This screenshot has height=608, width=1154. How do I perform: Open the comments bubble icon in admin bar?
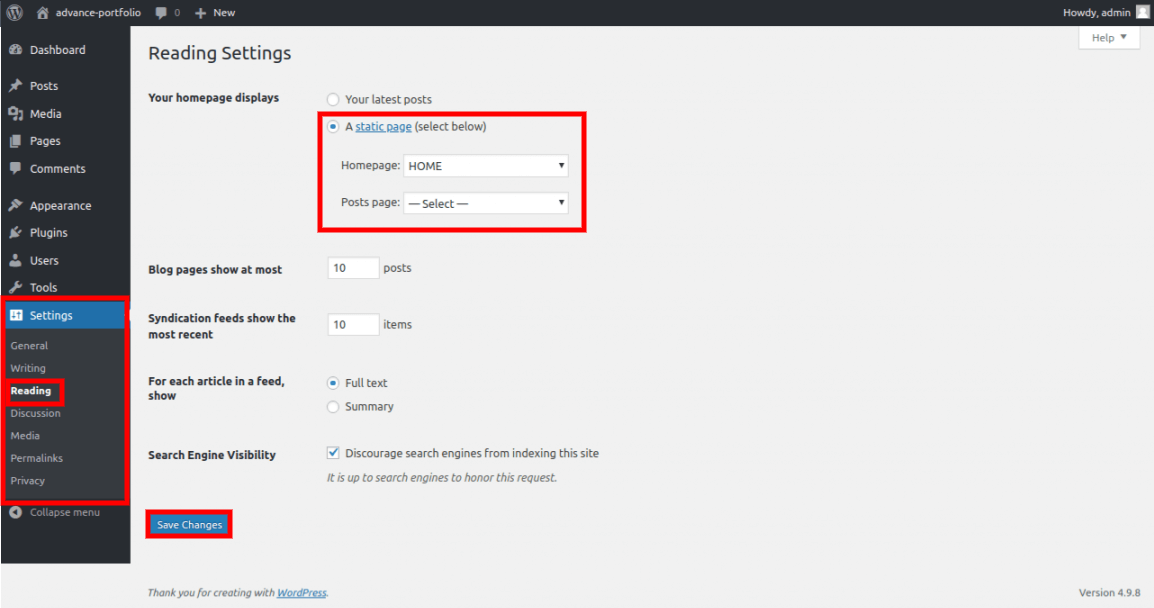click(160, 13)
